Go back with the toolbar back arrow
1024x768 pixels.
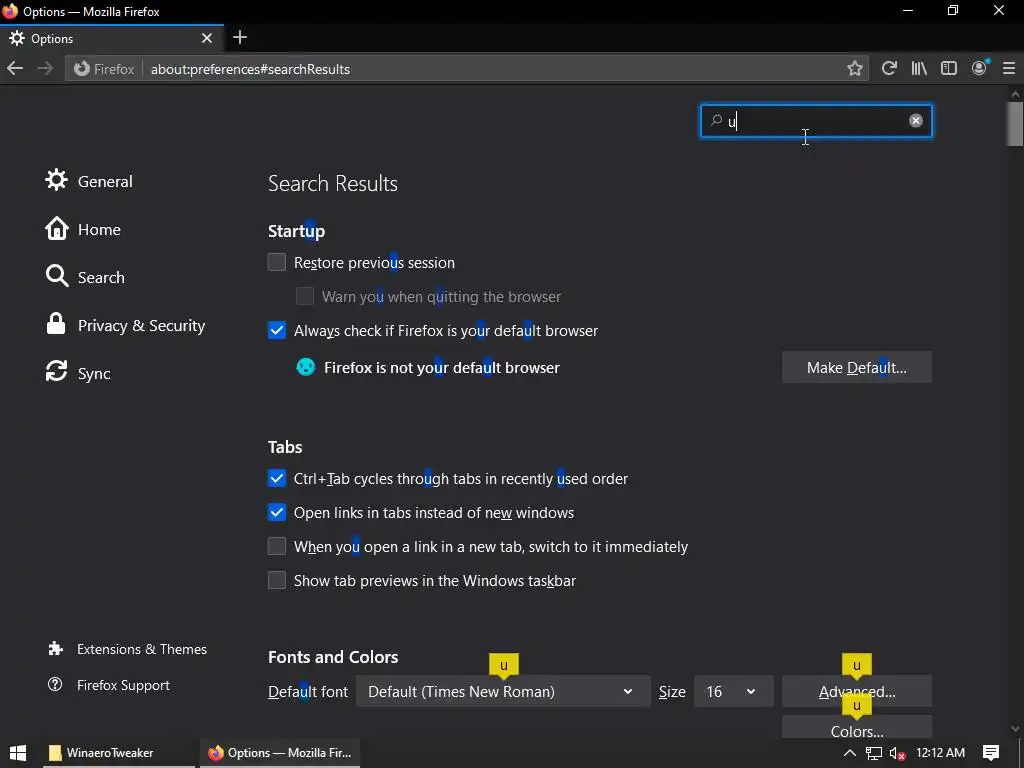15,69
